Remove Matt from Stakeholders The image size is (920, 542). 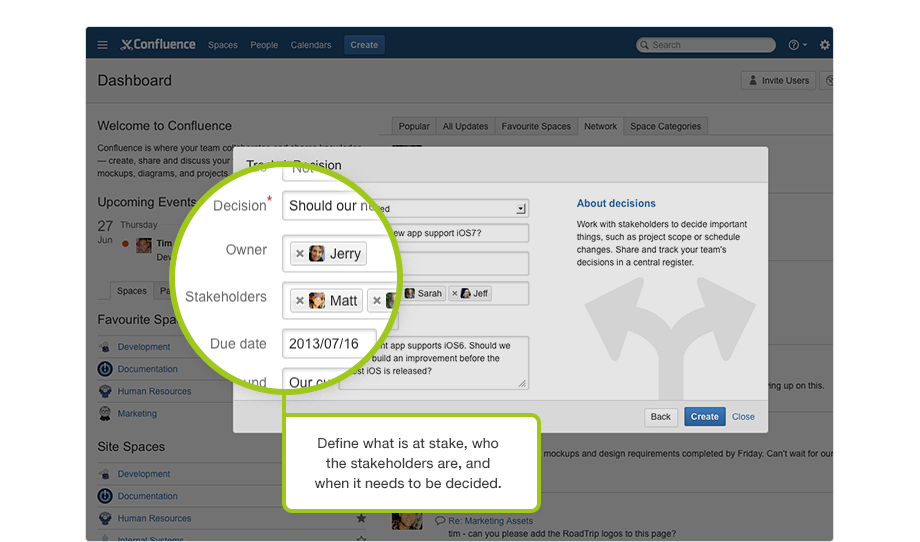tap(300, 301)
